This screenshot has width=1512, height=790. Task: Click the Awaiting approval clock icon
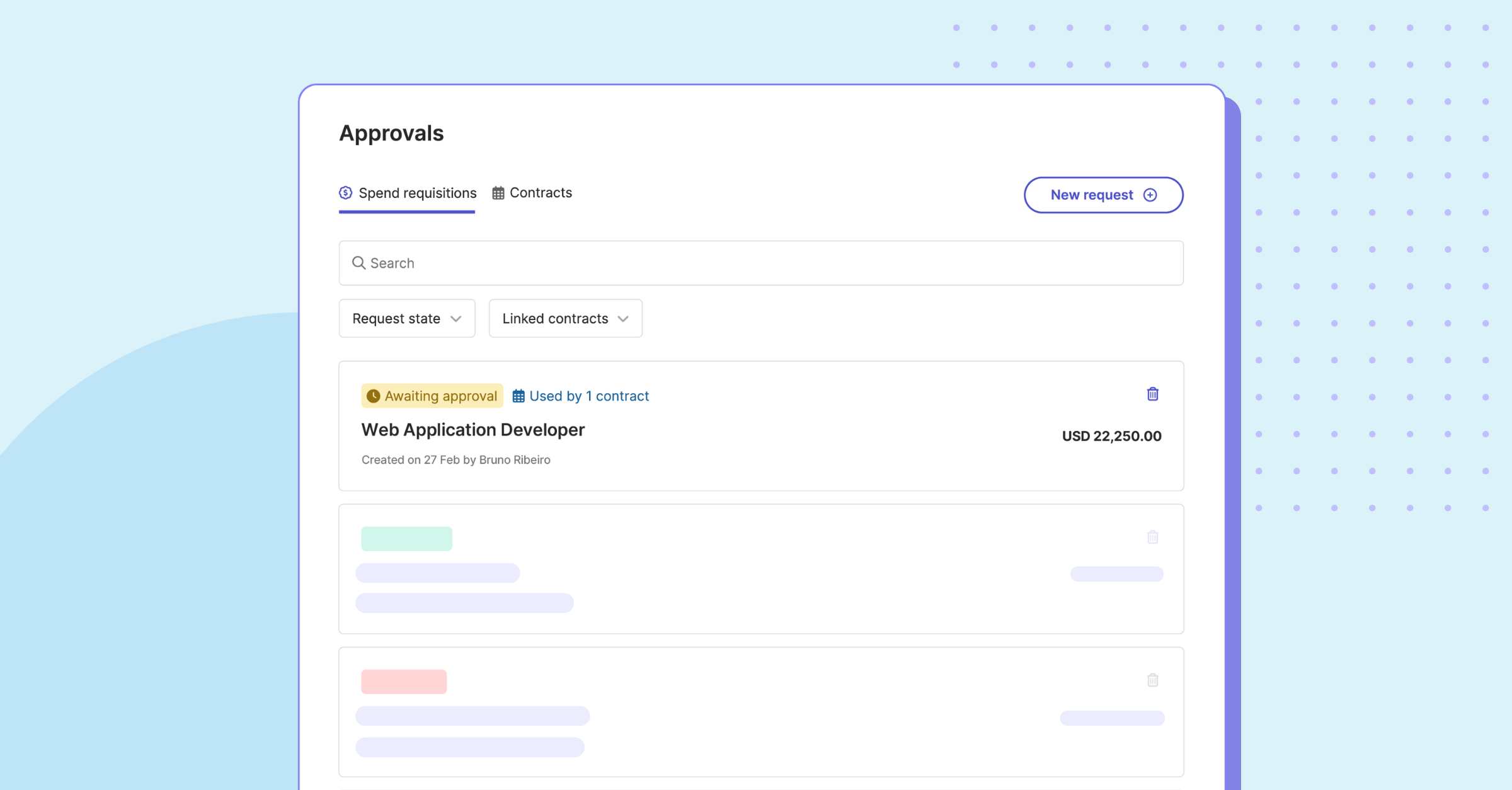pos(374,396)
